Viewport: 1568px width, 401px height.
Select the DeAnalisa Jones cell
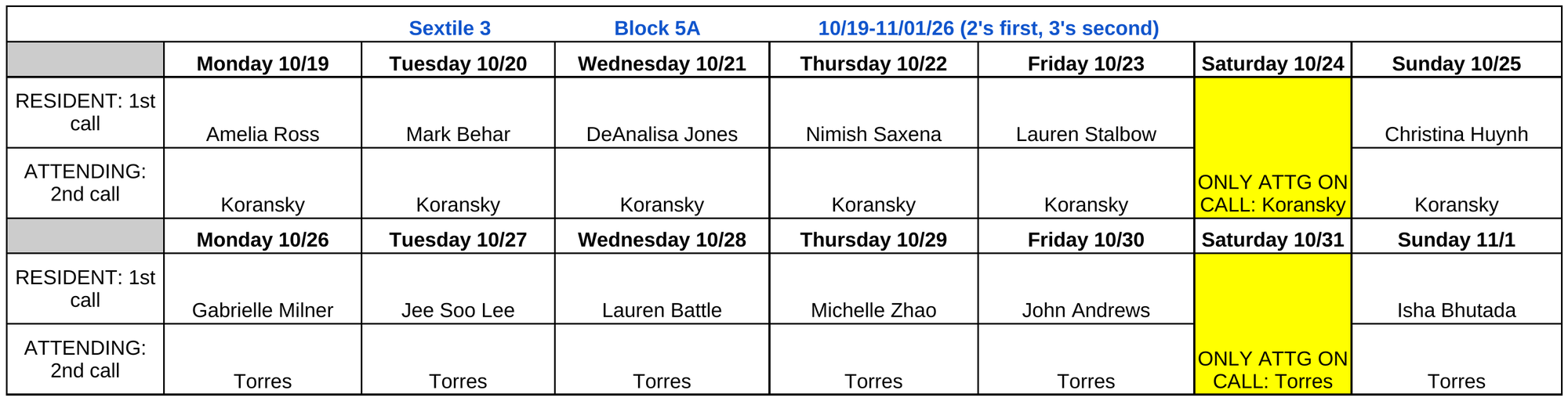tap(662, 113)
